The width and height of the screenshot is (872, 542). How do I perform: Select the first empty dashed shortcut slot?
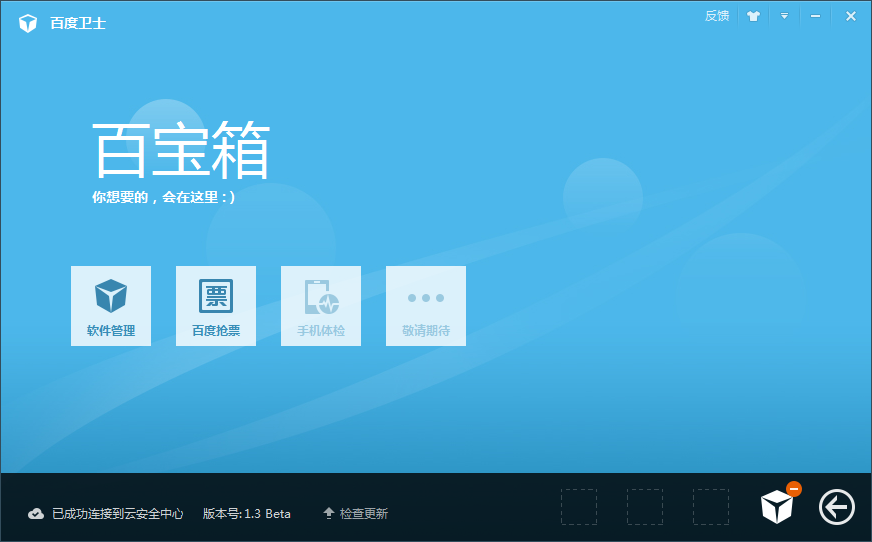[579, 507]
